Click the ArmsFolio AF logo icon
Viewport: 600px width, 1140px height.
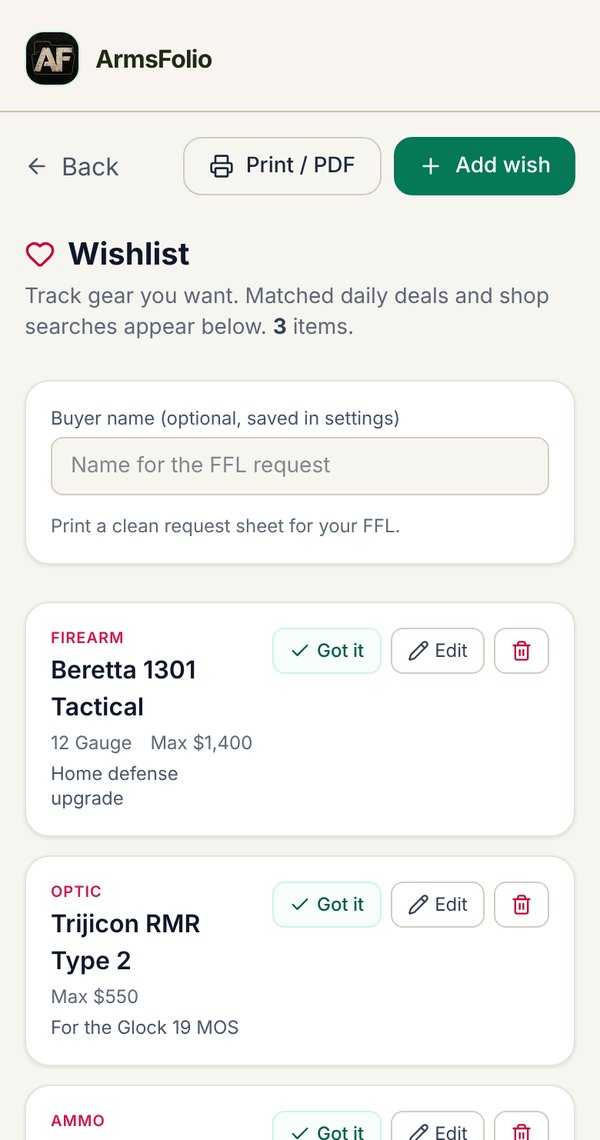(52, 58)
